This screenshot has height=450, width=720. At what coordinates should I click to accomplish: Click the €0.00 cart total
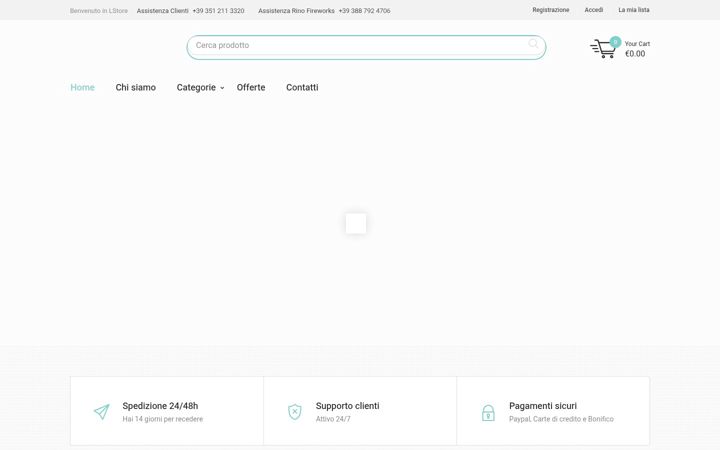635,54
